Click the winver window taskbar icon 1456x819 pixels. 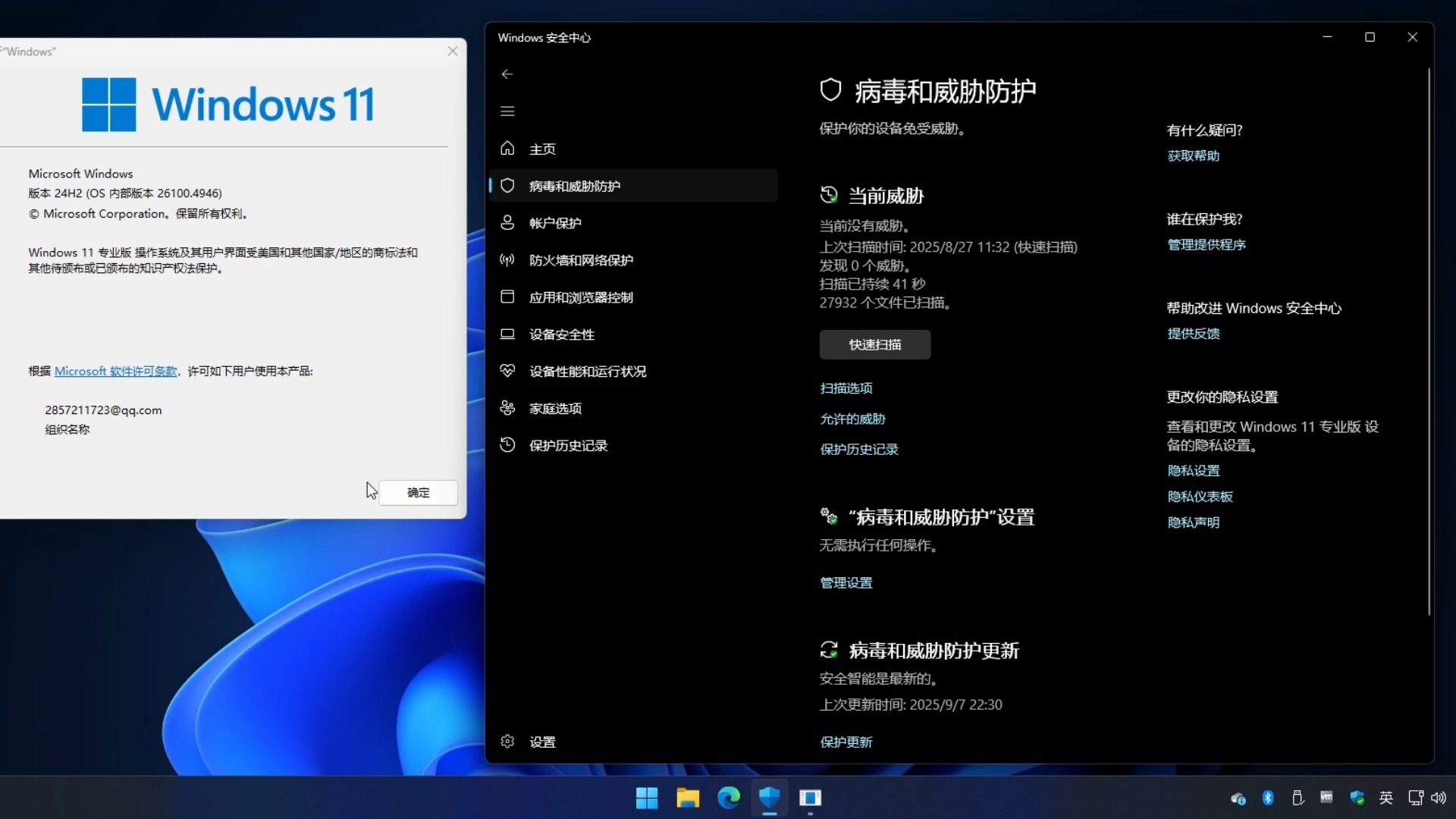tap(811, 798)
